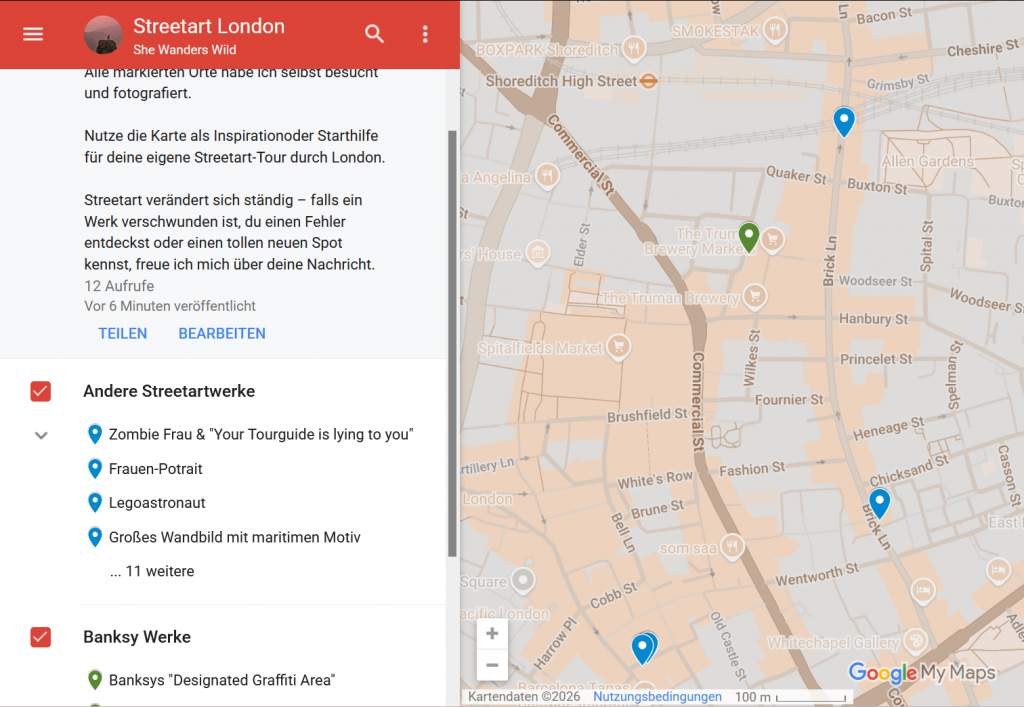Click the museum icon beside 's House label
Image resolution: width=1024 pixels, height=707 pixels.
tap(537, 253)
